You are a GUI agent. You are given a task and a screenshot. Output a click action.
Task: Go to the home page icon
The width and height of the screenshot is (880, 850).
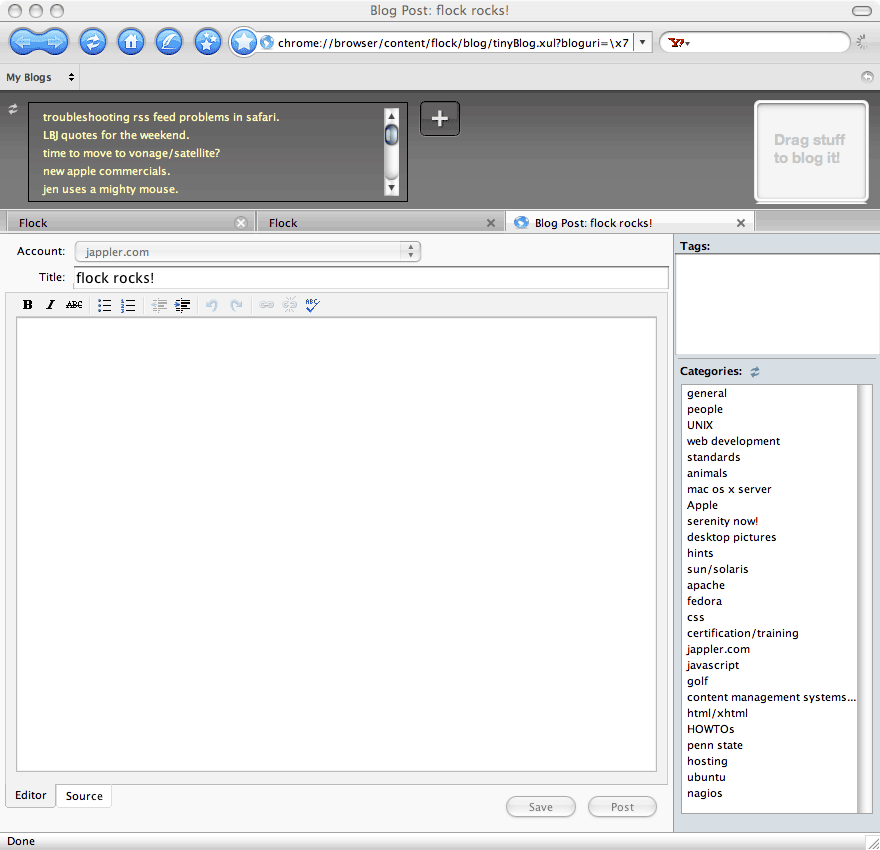pos(131,42)
